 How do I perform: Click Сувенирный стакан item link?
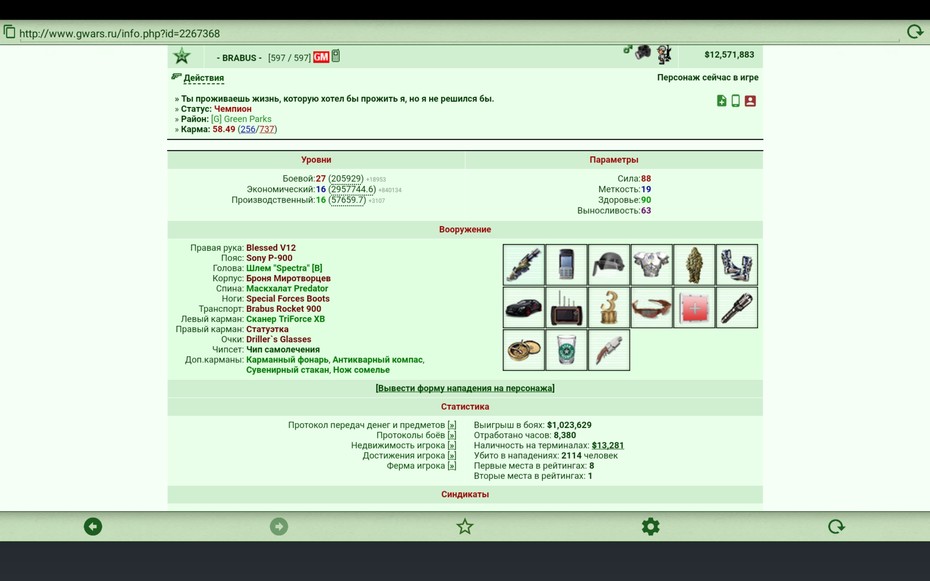point(287,369)
